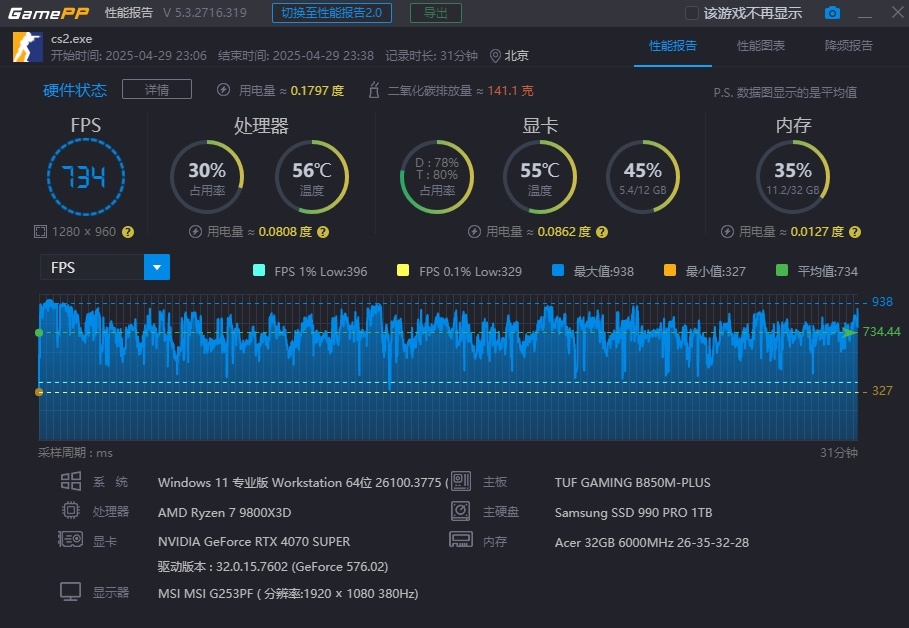Click the FPS 734 circular gauge
909x628 pixels.
pyautogui.click(x=86, y=177)
